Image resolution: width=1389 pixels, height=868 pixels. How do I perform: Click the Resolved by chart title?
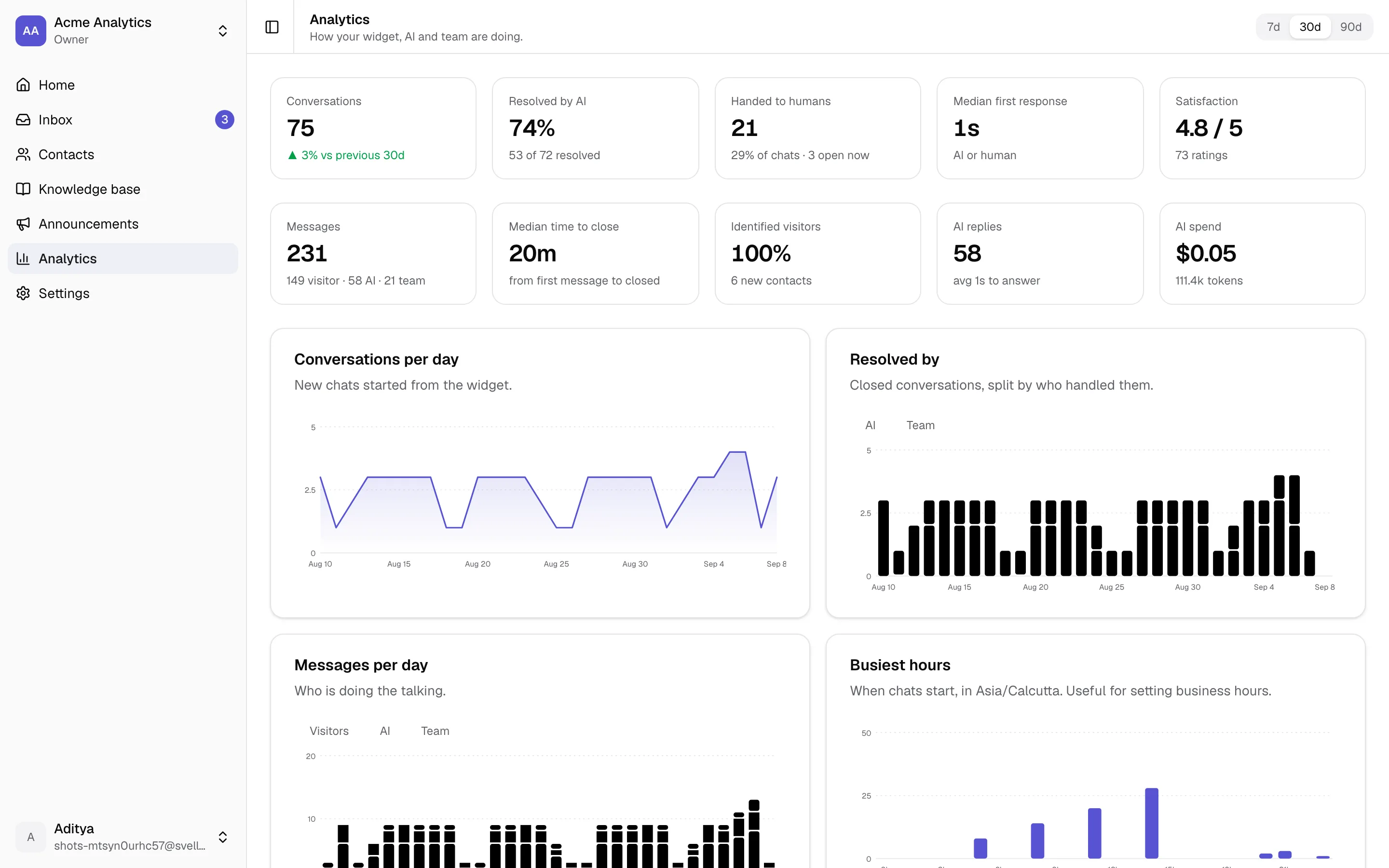[x=894, y=359]
